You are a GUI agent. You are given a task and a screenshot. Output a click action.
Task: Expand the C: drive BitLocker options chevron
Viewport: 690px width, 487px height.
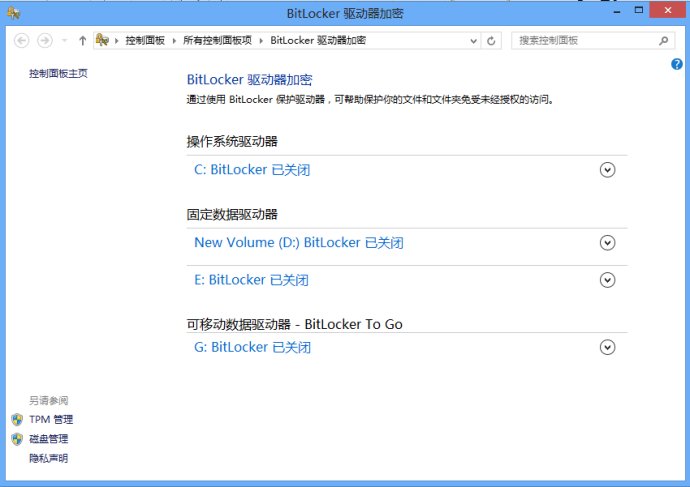point(607,170)
